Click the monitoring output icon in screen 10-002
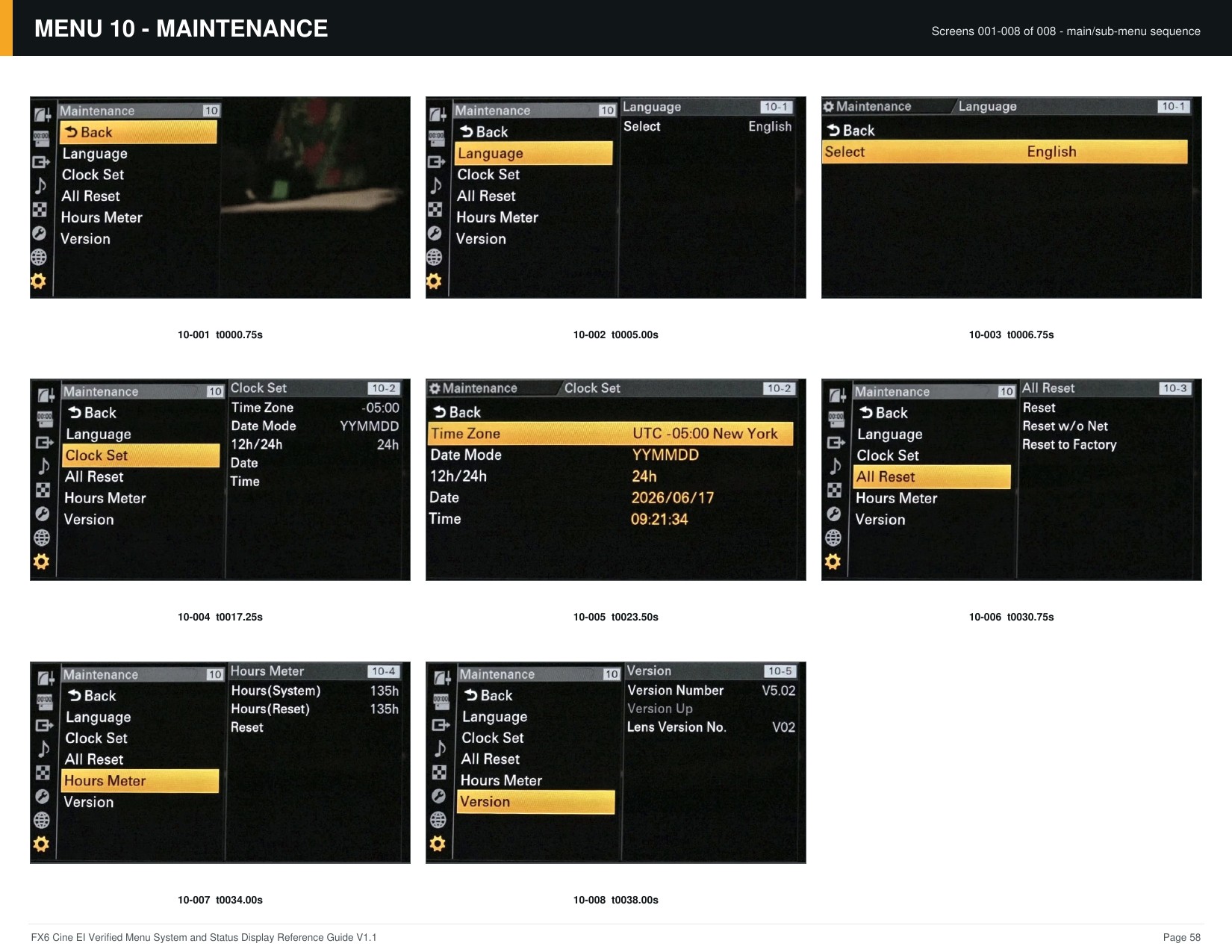 [x=437, y=162]
